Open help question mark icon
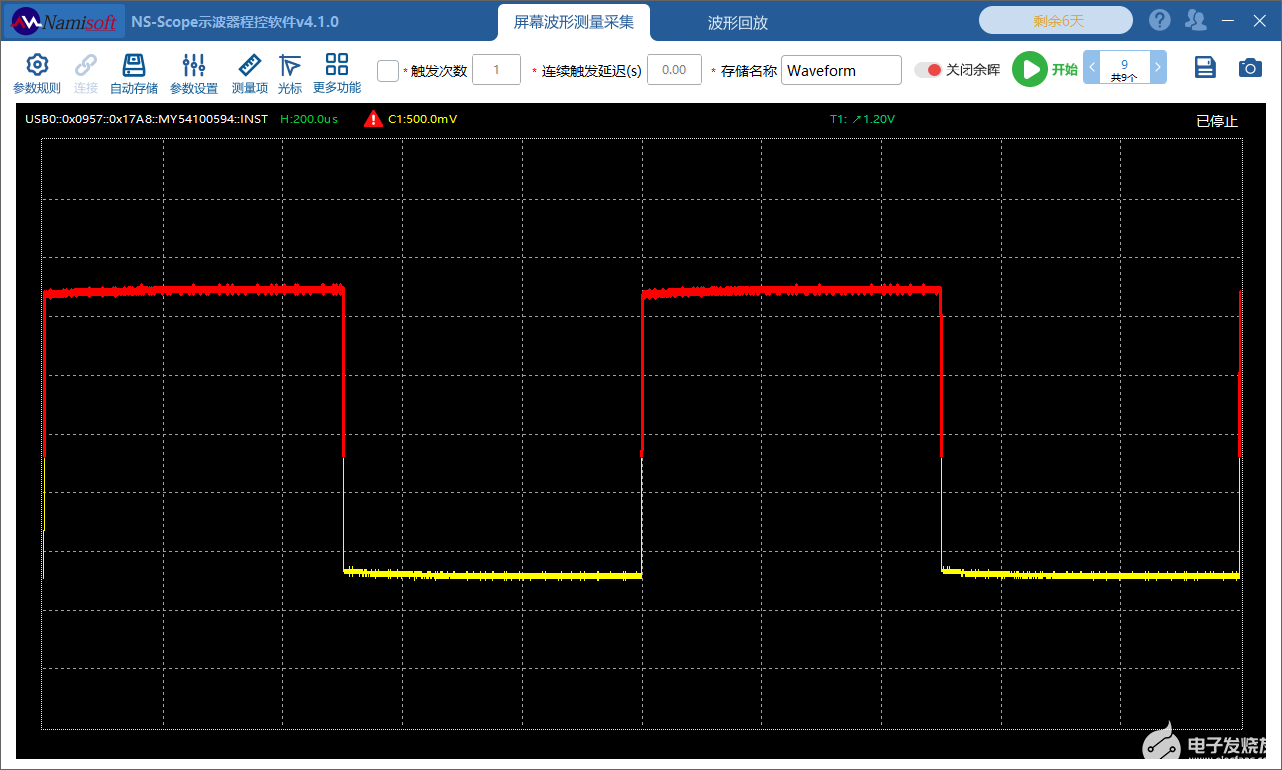1282x770 pixels. point(1160,20)
